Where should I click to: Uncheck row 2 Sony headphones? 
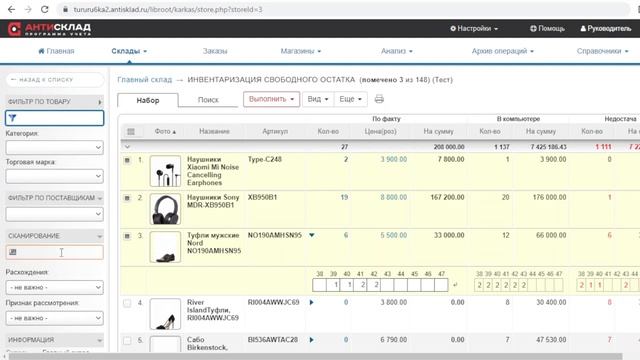pyautogui.click(x=127, y=198)
